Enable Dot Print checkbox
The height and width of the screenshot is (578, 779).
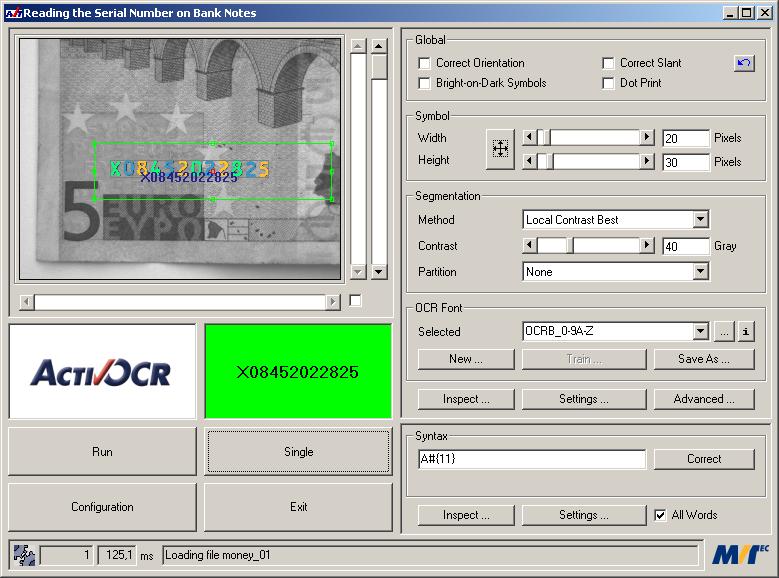click(x=608, y=83)
